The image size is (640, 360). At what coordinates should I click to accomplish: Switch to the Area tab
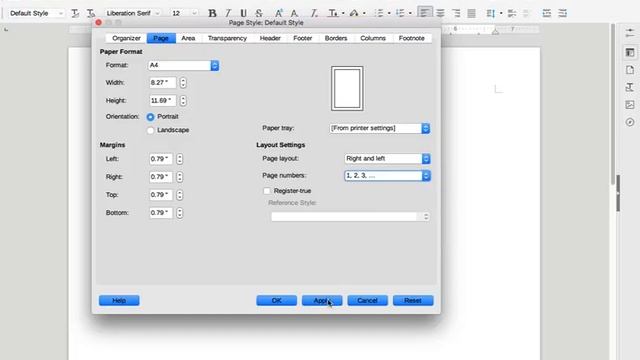pos(188,38)
